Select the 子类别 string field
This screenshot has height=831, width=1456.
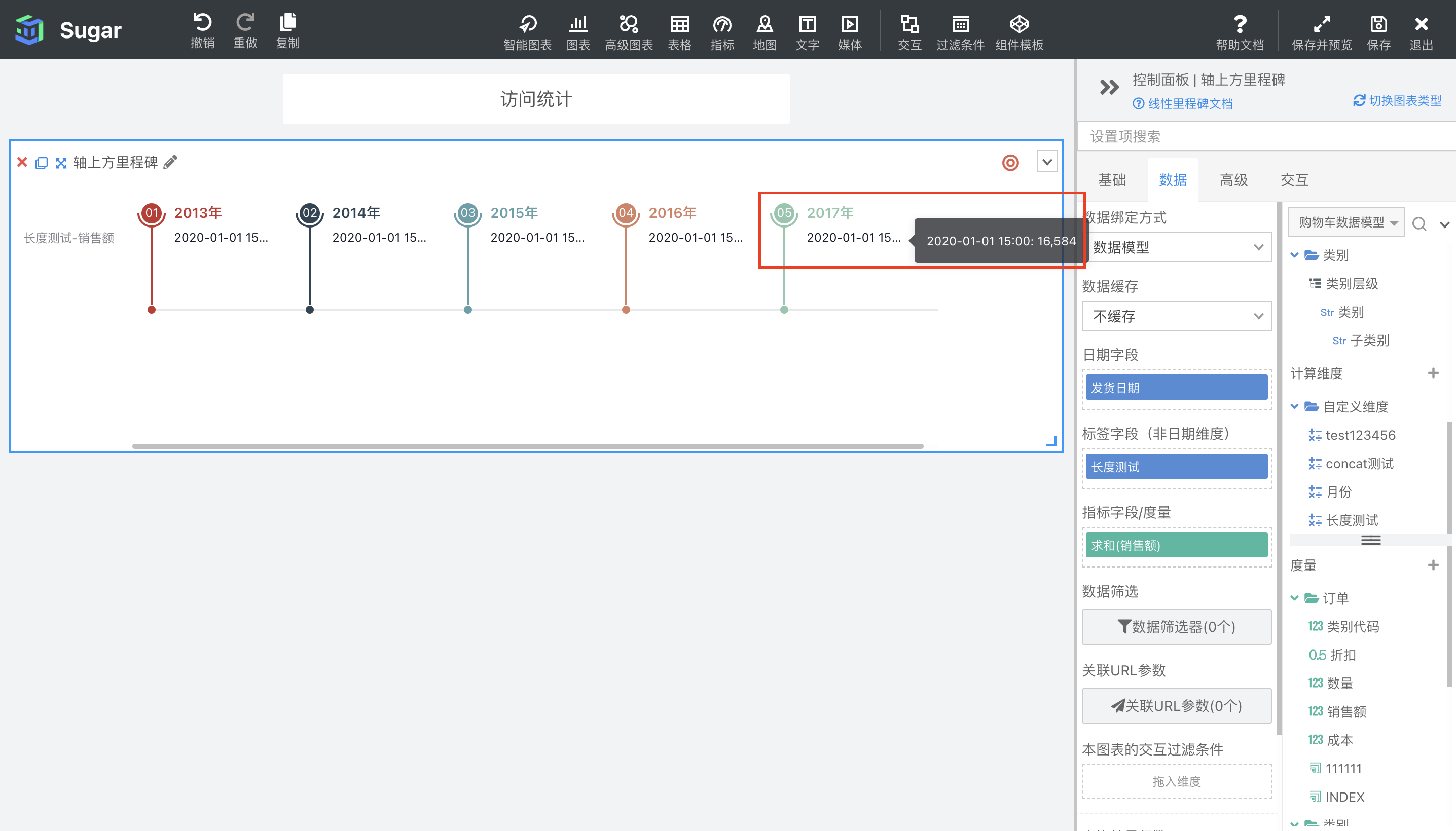click(1361, 341)
